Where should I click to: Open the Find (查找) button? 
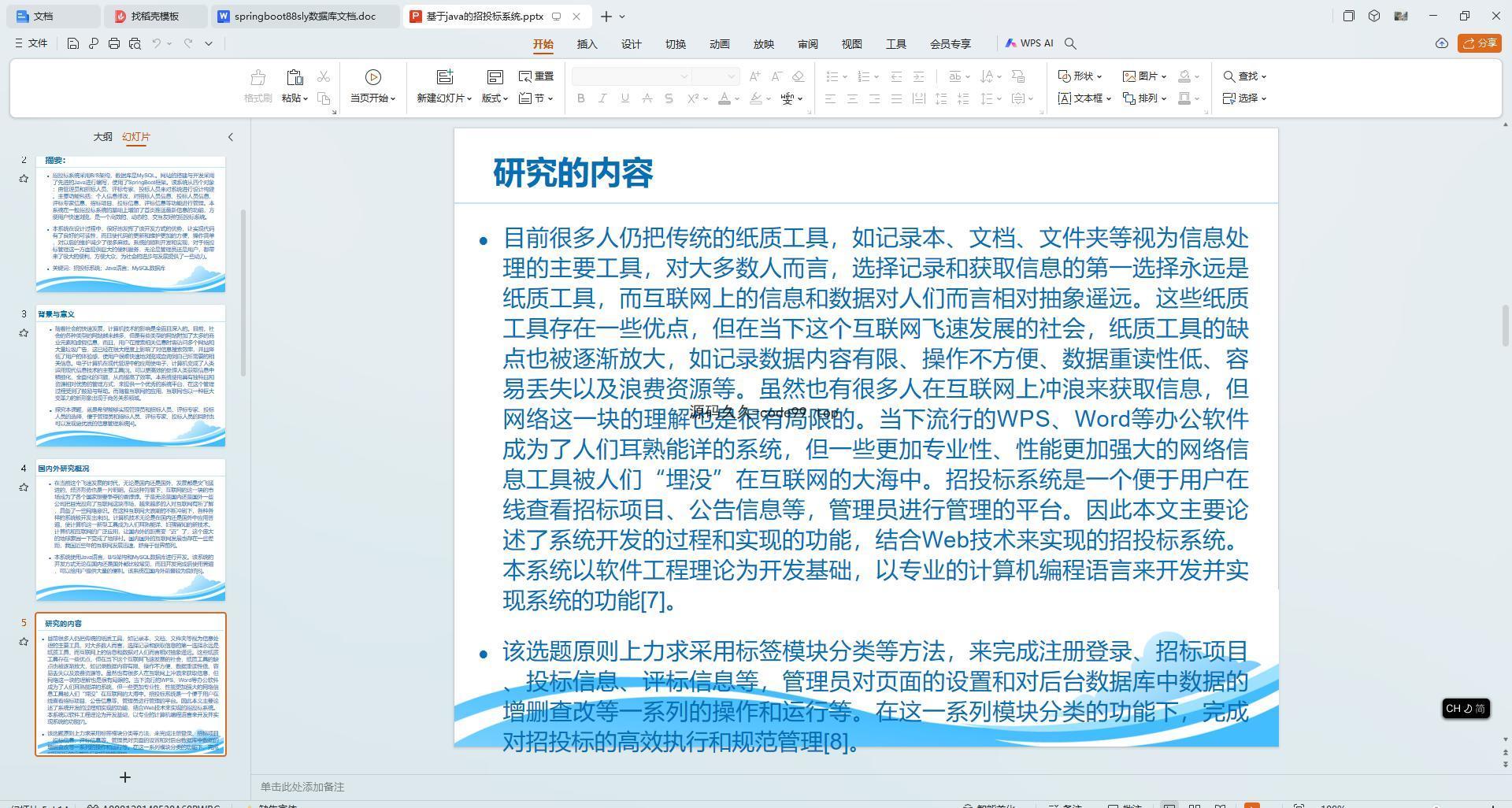point(1245,76)
